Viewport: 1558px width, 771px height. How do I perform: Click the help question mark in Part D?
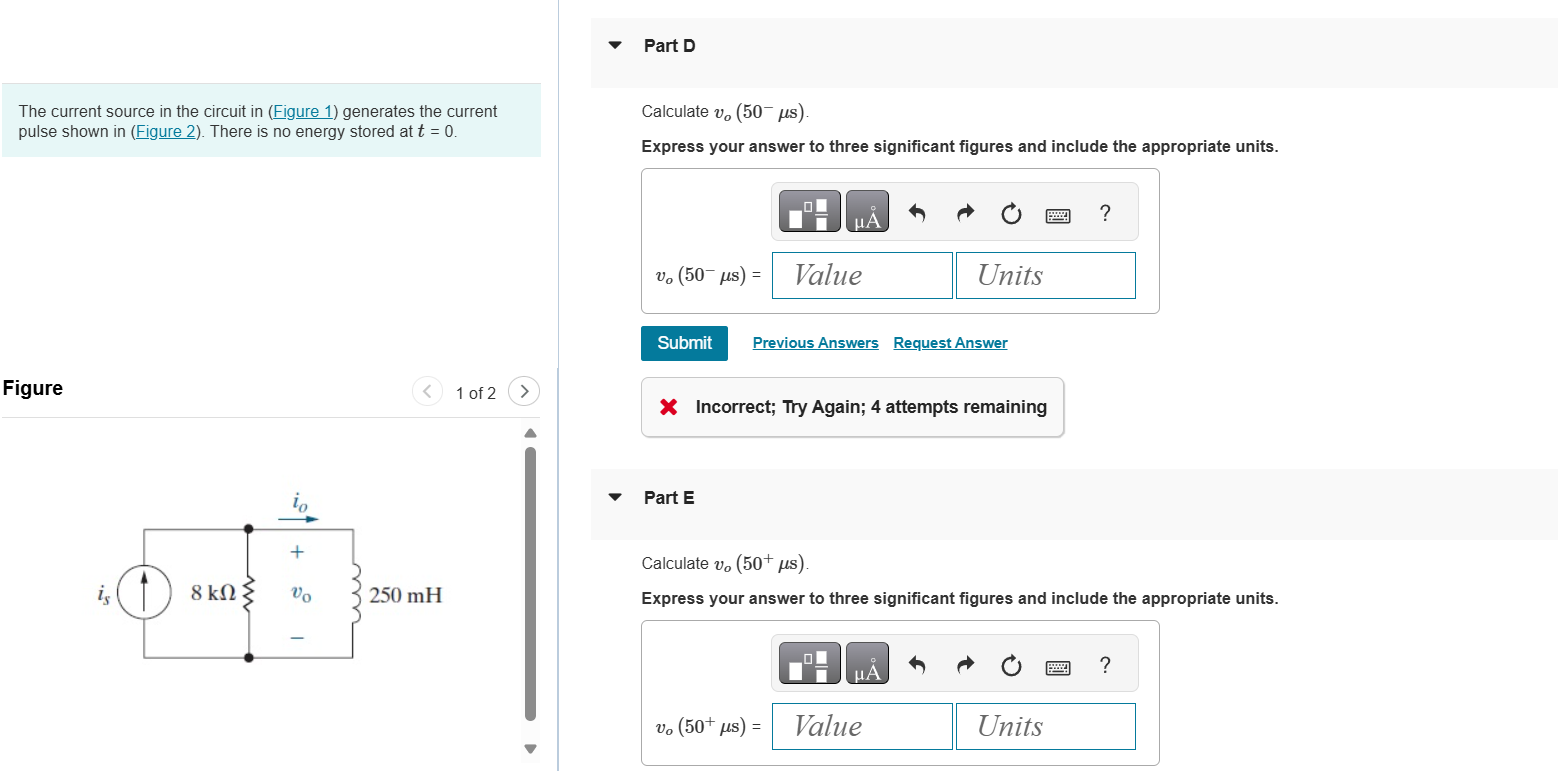pyautogui.click(x=1105, y=213)
